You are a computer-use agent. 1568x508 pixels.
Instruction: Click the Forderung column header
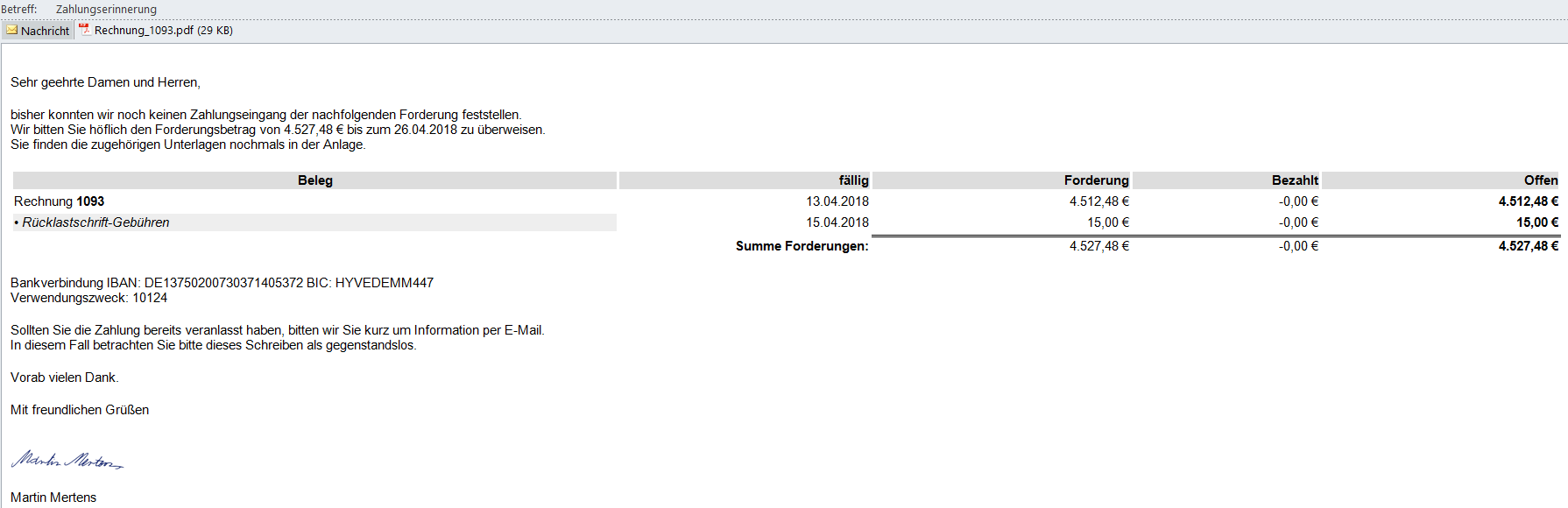[1096, 180]
